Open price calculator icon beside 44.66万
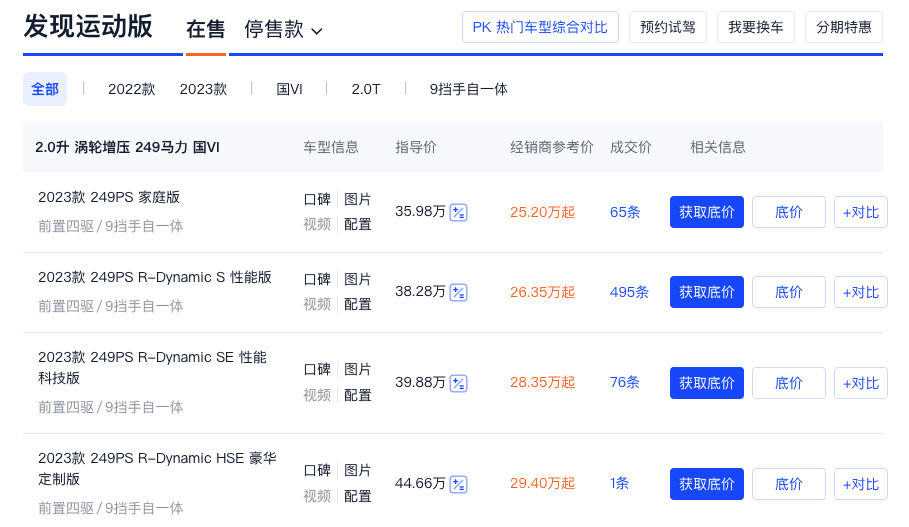Screen dimensions: 909x527 459,484
